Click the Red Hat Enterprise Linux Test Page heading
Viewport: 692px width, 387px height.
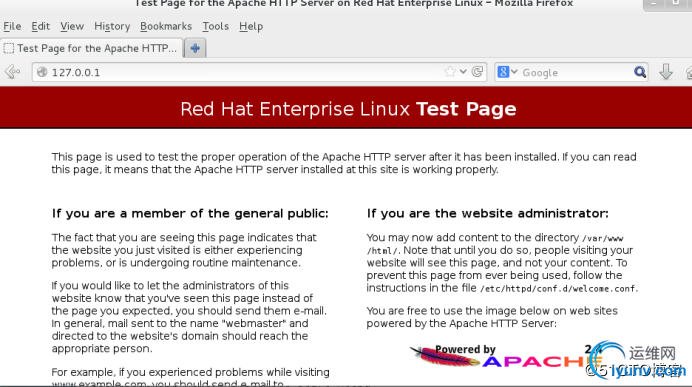coord(348,109)
